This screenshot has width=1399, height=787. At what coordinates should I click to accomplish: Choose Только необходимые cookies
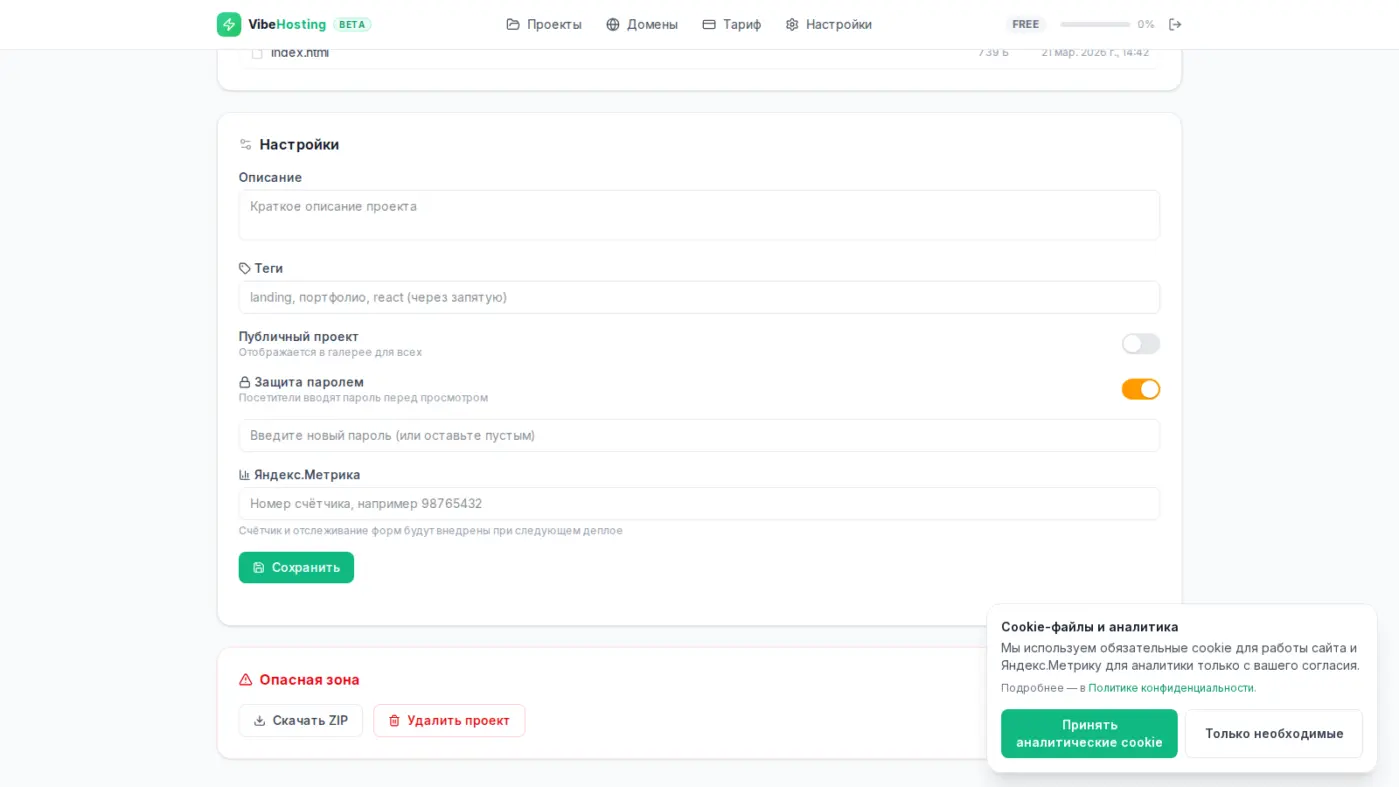1274,733
